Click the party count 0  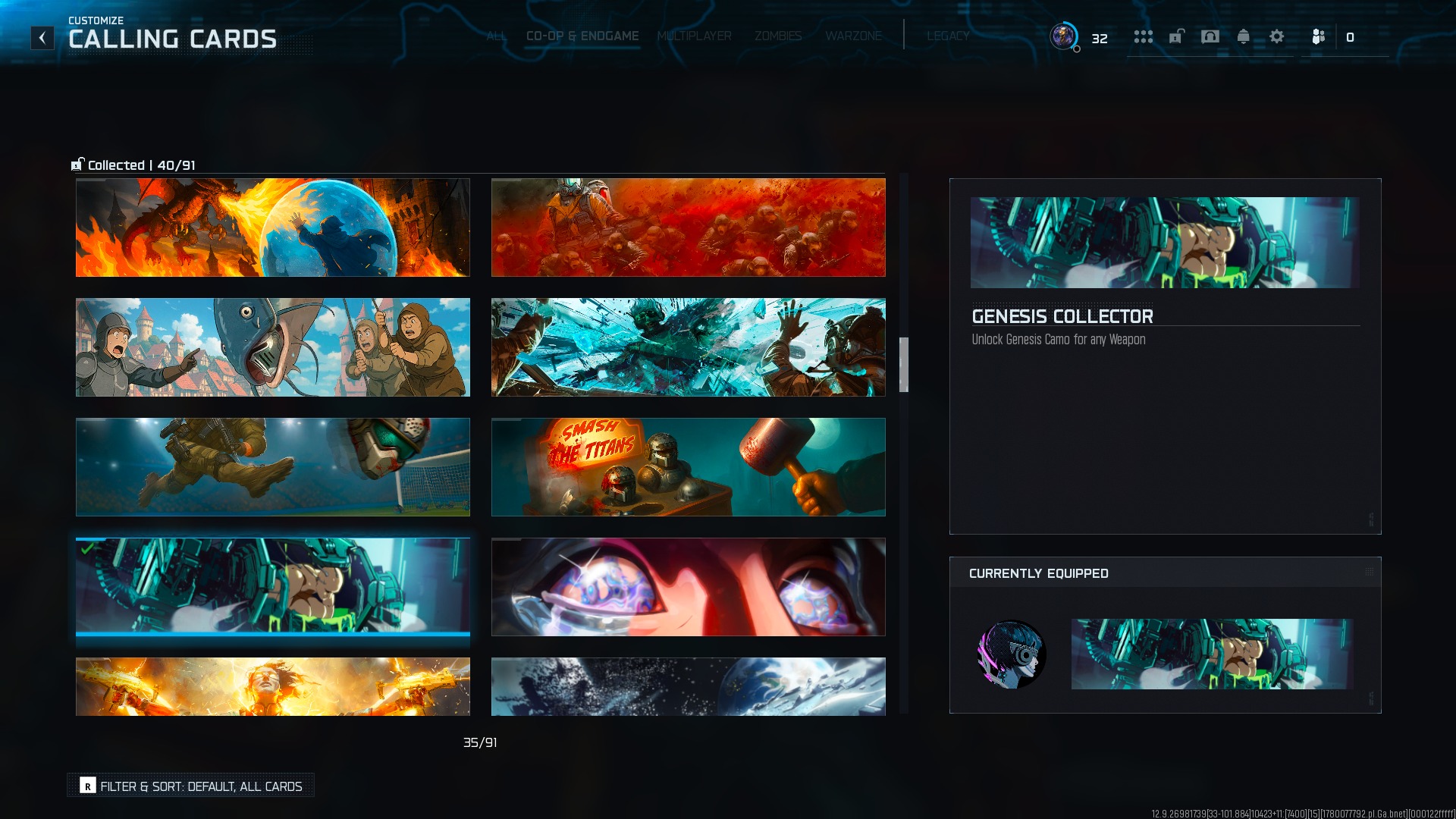1350,37
